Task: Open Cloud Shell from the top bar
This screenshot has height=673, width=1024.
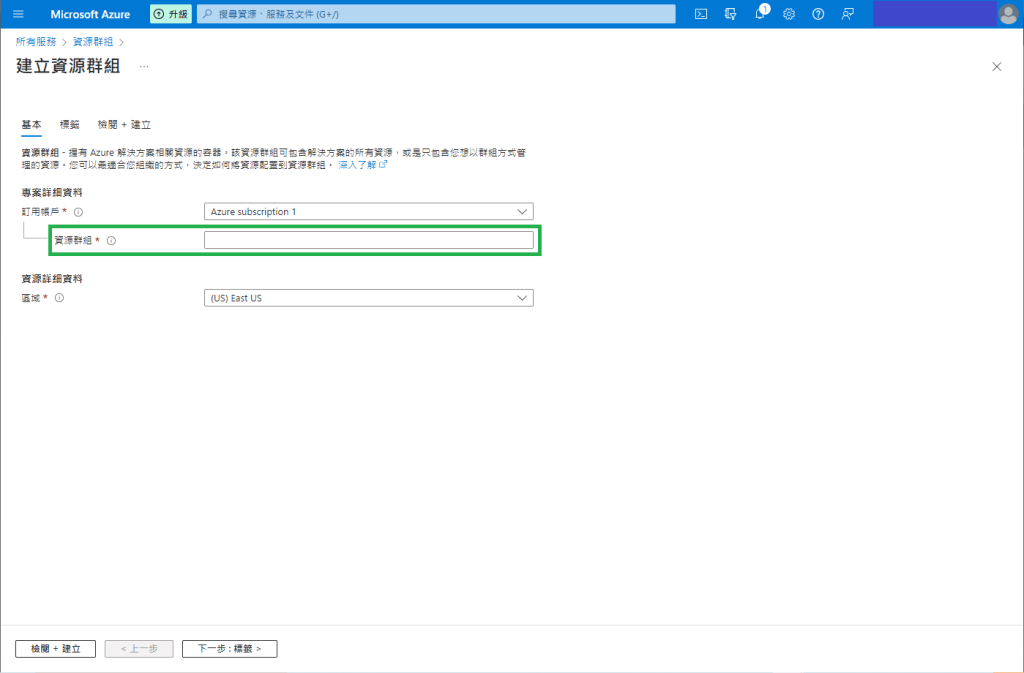Action: [x=702, y=14]
